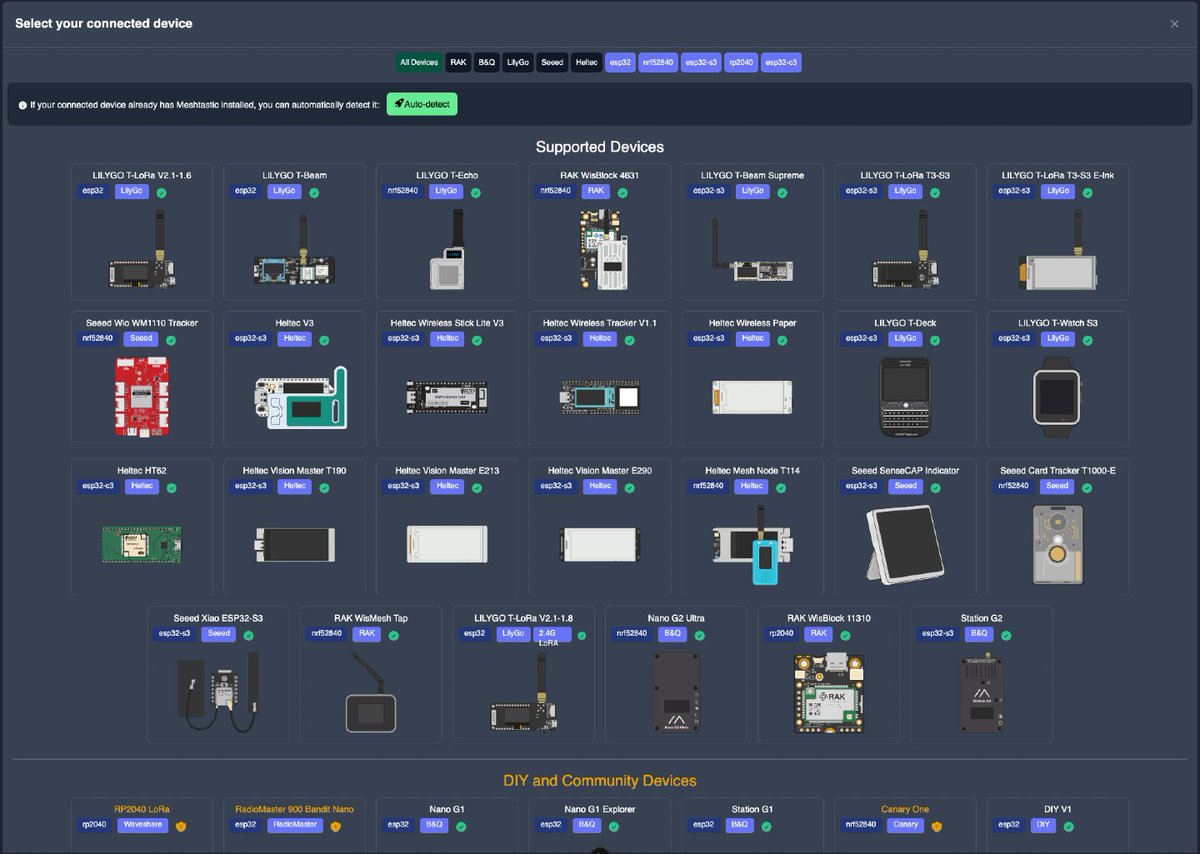This screenshot has height=854, width=1200.
Task: Click the B&Q tag on Nano G2 Ultra card
Action: [x=672, y=634]
